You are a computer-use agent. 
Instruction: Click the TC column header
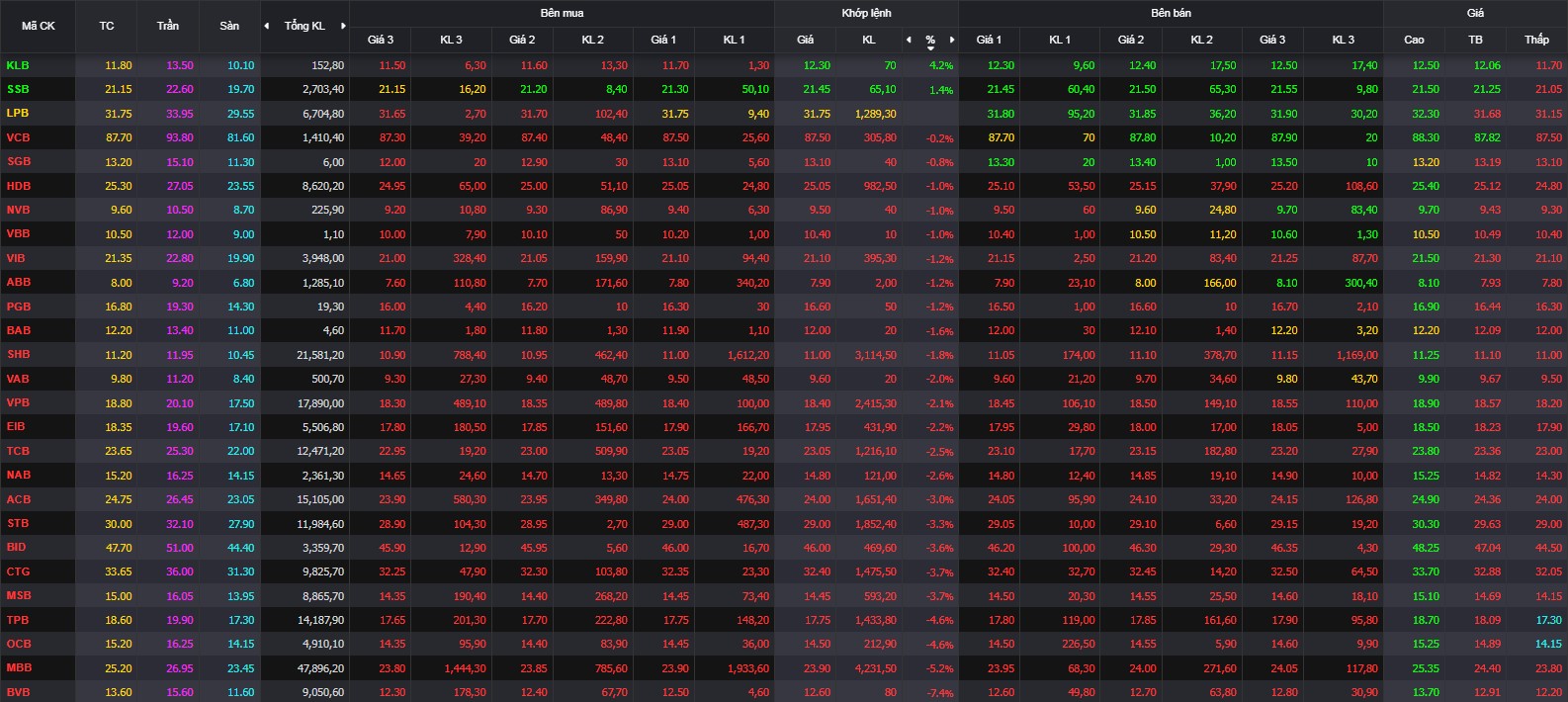(x=107, y=26)
